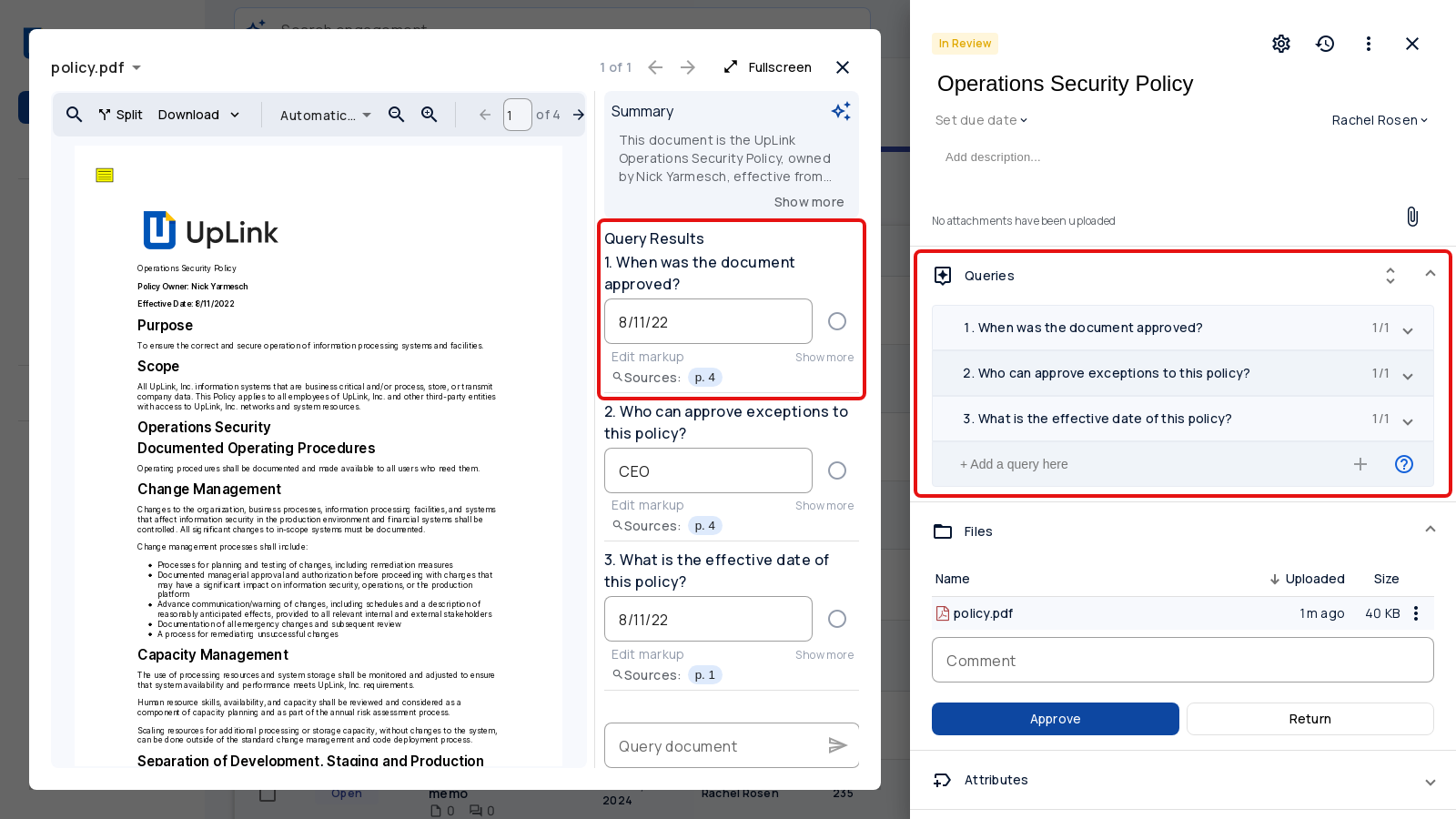Expand query 2 about approving exceptions
Viewport: 1456px width, 819px height.
(1408, 374)
